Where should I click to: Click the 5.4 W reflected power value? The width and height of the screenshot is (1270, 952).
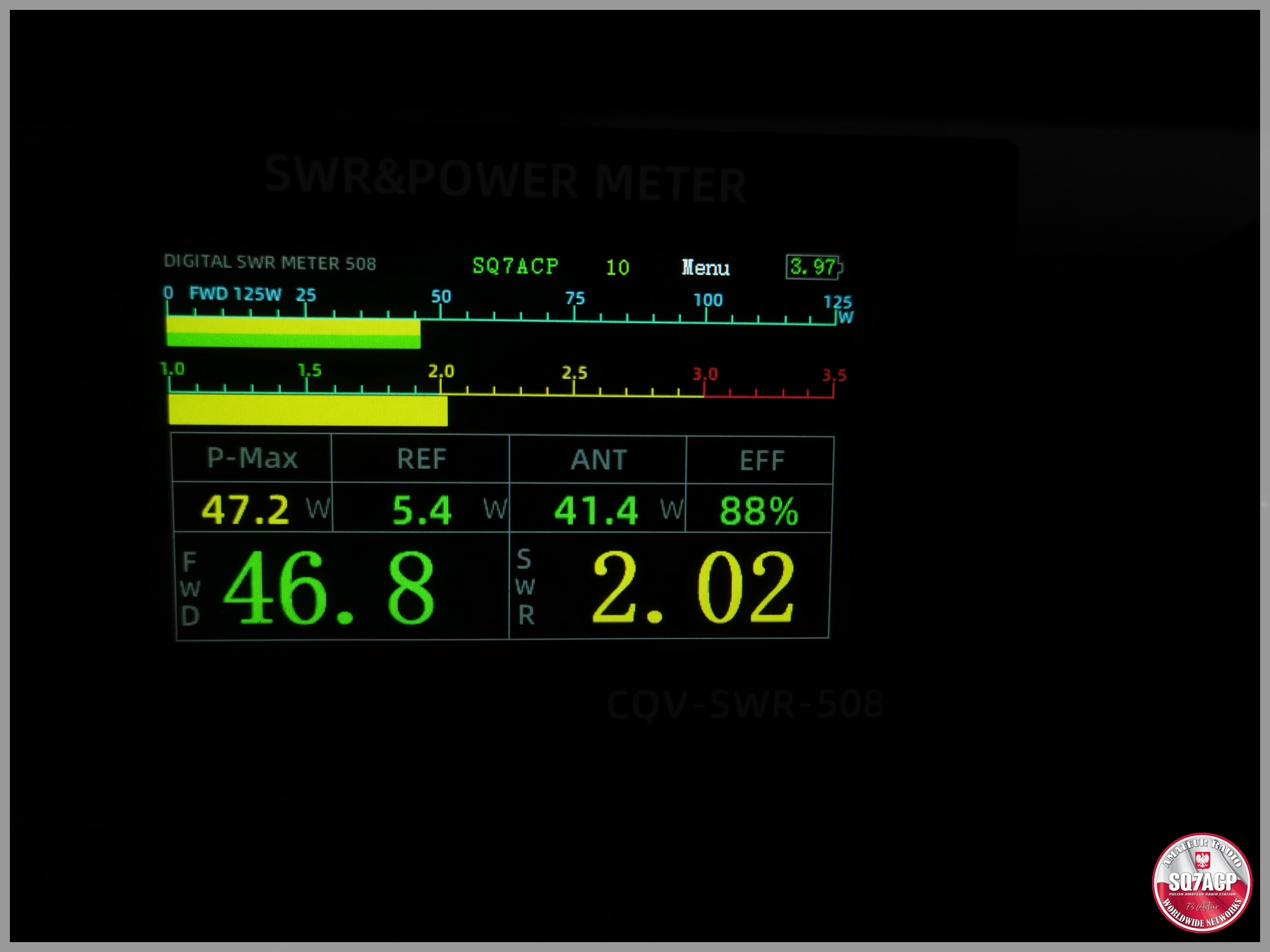pyautogui.click(x=422, y=510)
